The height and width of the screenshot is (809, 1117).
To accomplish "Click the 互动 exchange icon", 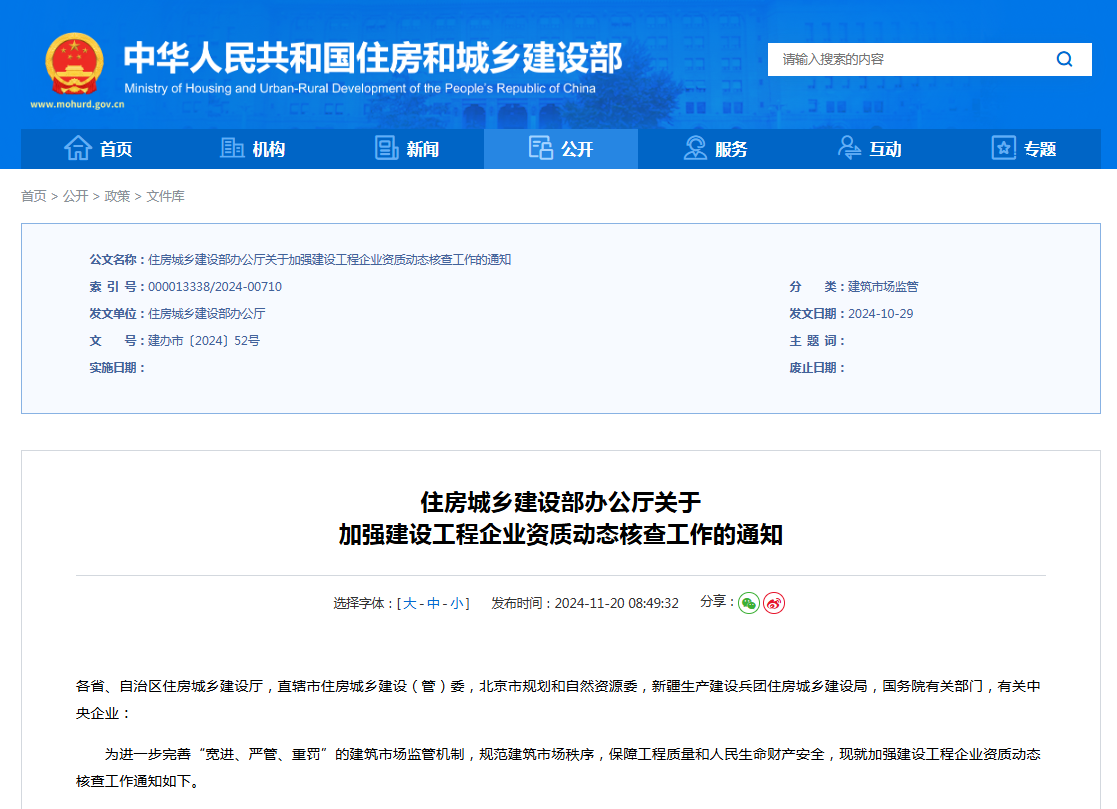I will tap(849, 148).
